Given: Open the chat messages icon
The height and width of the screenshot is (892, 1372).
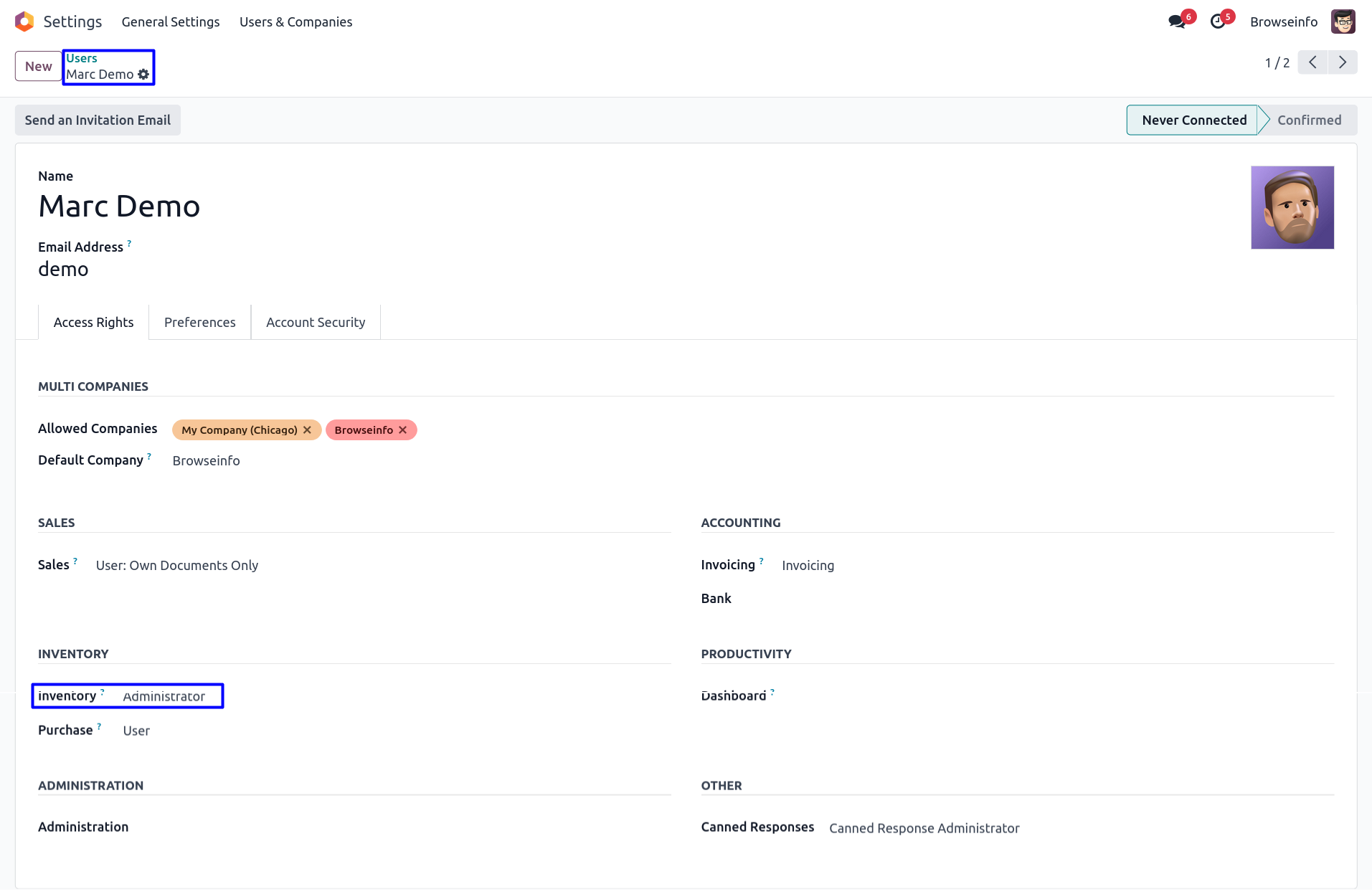Looking at the screenshot, I should (1176, 22).
